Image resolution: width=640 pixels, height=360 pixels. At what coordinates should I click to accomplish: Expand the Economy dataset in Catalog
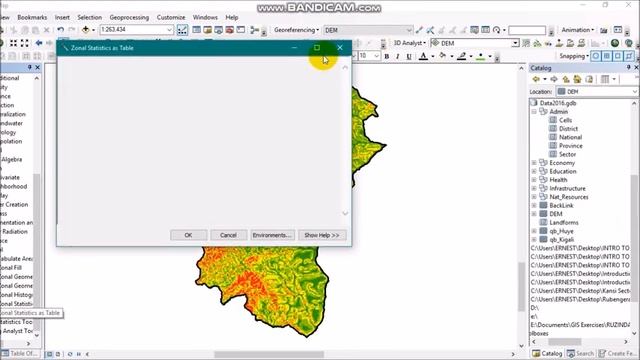coord(534,163)
